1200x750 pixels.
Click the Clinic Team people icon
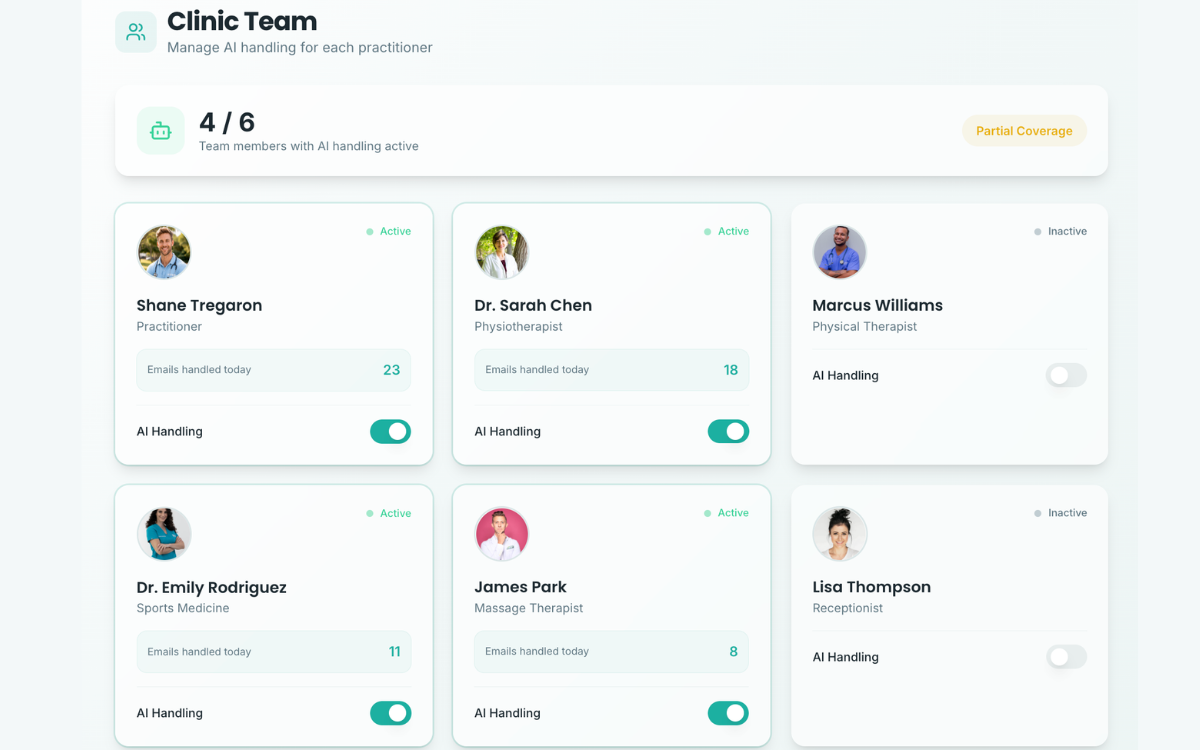[x=136, y=32]
